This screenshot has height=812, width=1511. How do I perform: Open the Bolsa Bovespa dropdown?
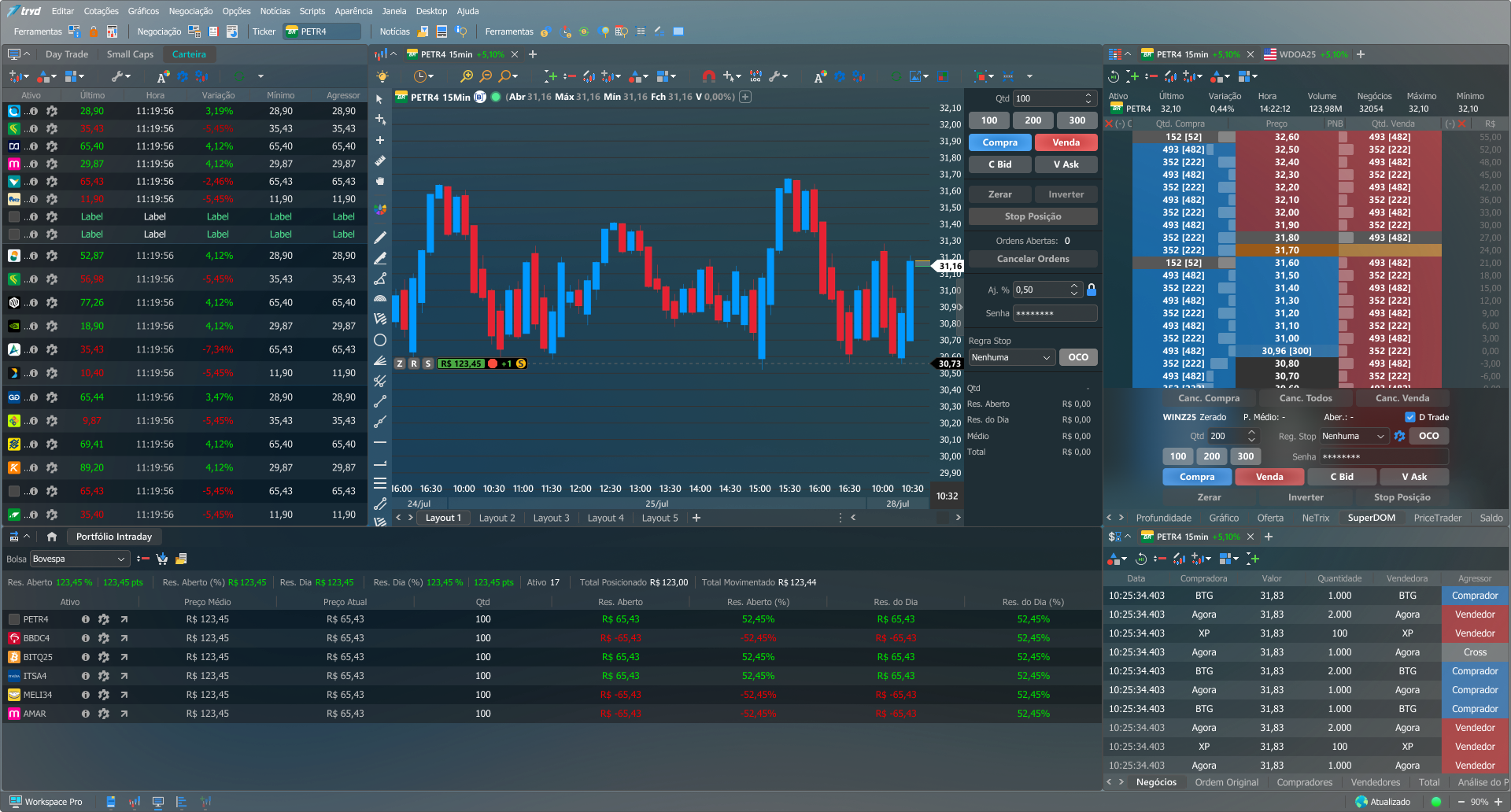click(79, 559)
